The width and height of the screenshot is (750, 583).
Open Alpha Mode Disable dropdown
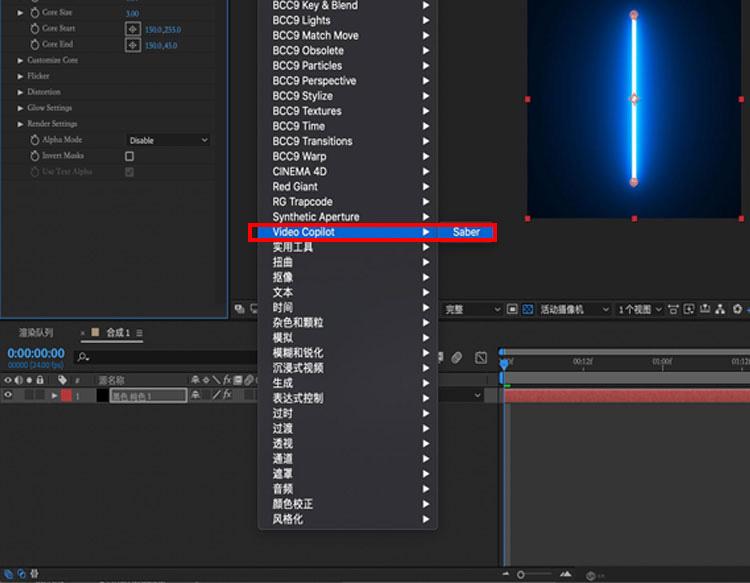(x=168, y=140)
